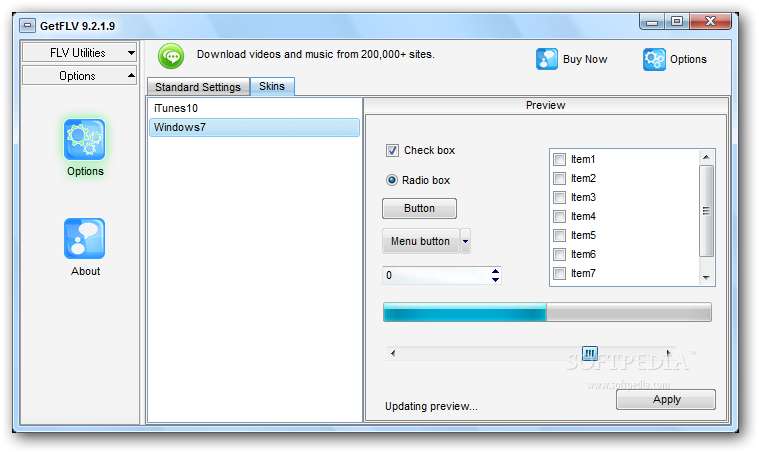The image size is (759, 453).
Task: Click the green chat bubble icon
Action: tap(171, 56)
